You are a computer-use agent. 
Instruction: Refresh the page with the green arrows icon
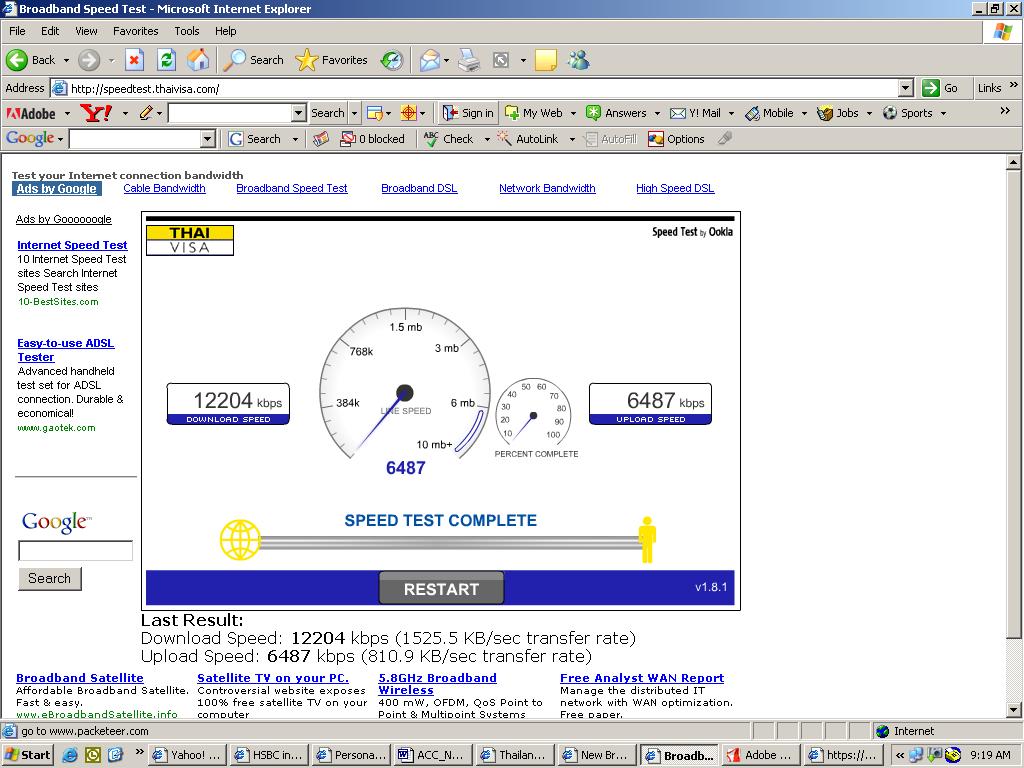167,60
